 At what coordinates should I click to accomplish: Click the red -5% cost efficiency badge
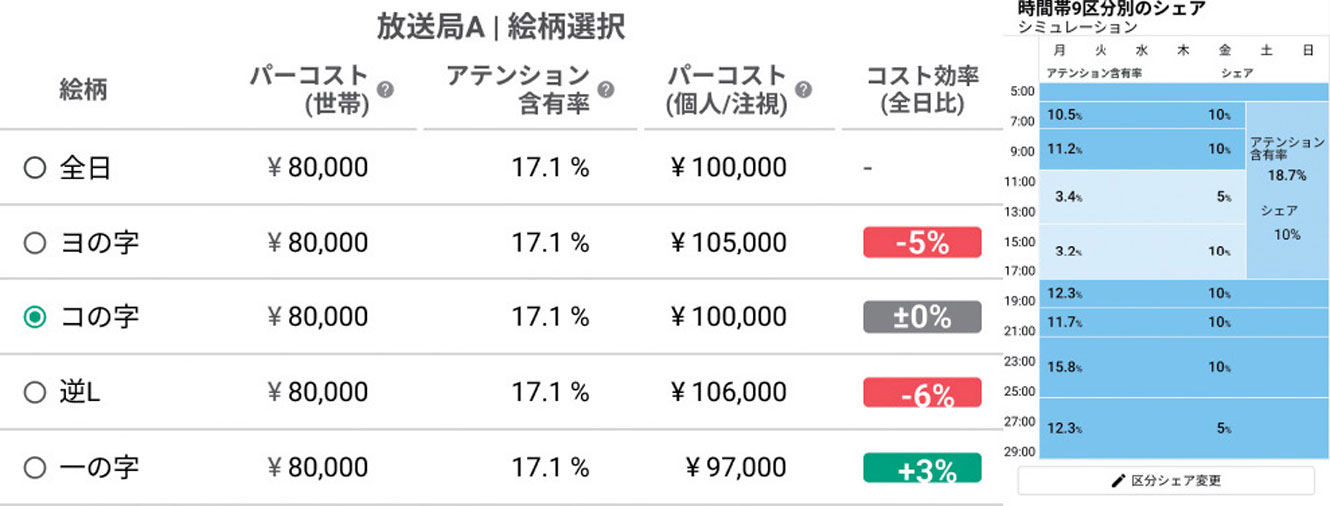coord(922,242)
